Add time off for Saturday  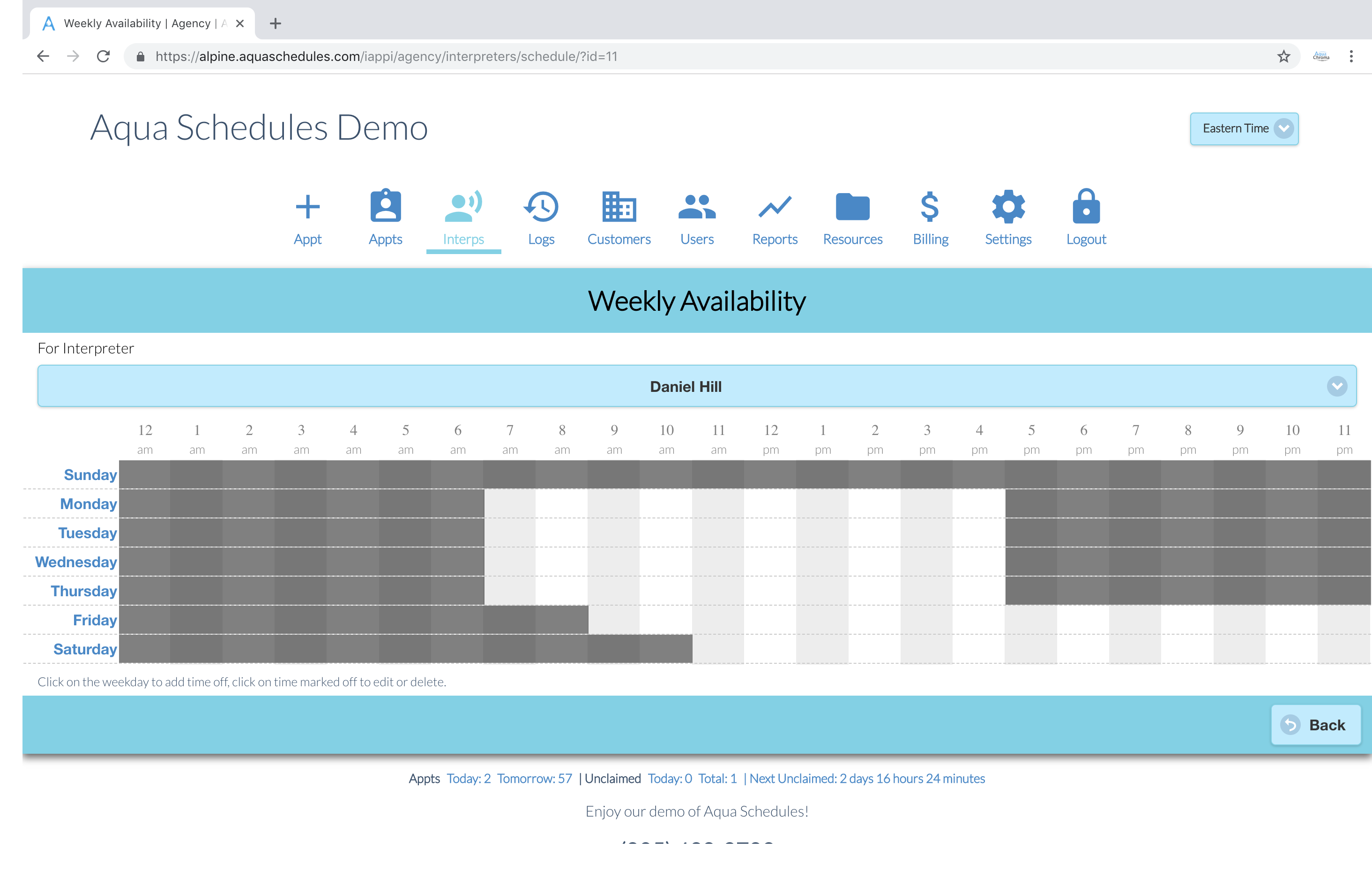(x=85, y=649)
